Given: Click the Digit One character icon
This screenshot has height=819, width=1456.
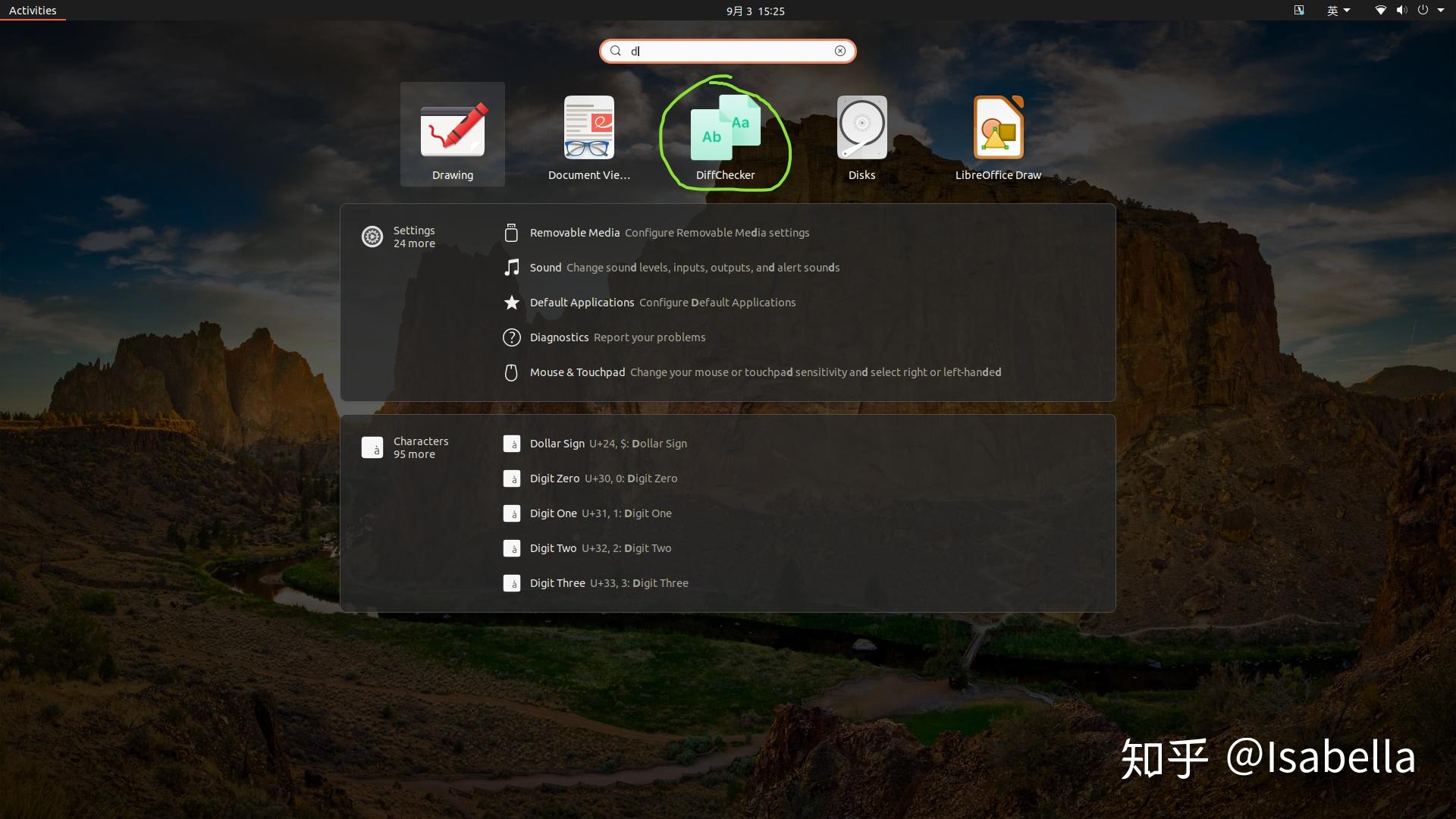Looking at the screenshot, I should (512, 513).
